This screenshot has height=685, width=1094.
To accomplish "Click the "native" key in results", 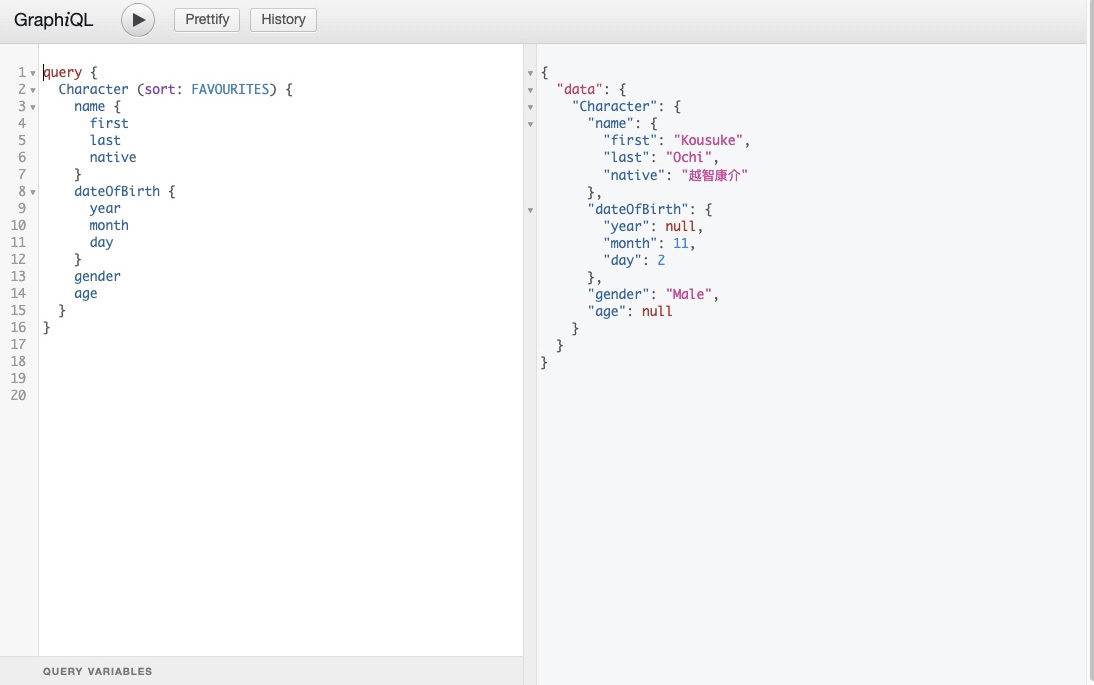I will (634, 175).
